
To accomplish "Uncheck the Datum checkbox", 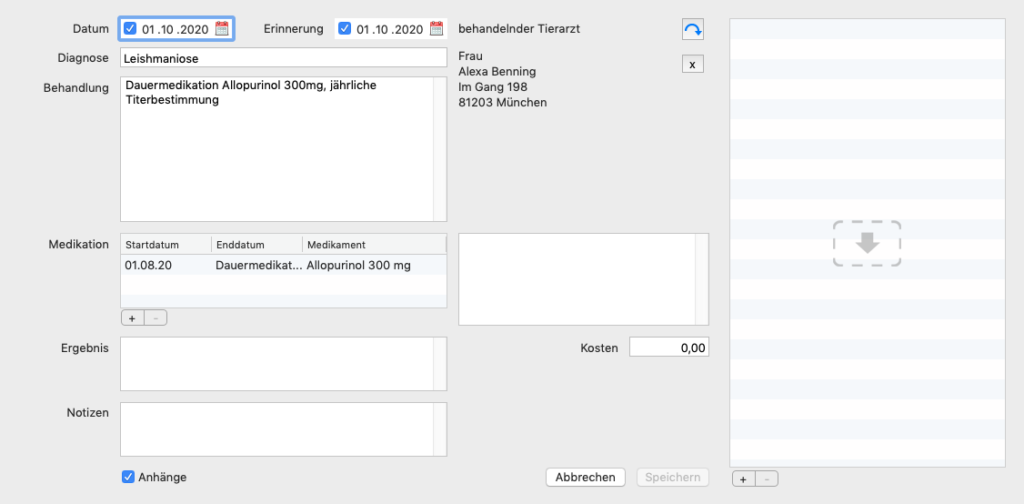I will [x=130, y=29].
